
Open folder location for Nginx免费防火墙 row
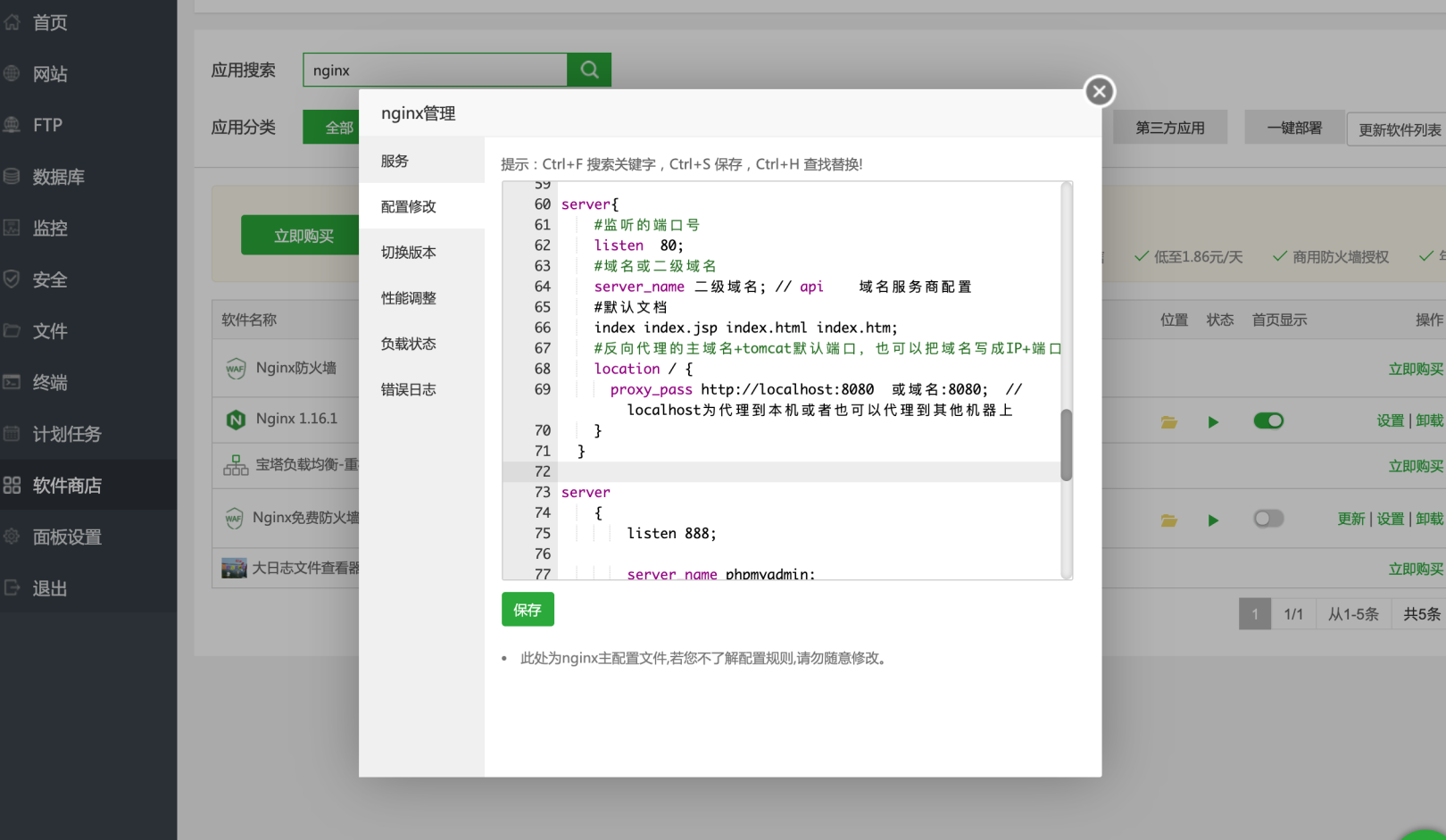pyautogui.click(x=1168, y=520)
